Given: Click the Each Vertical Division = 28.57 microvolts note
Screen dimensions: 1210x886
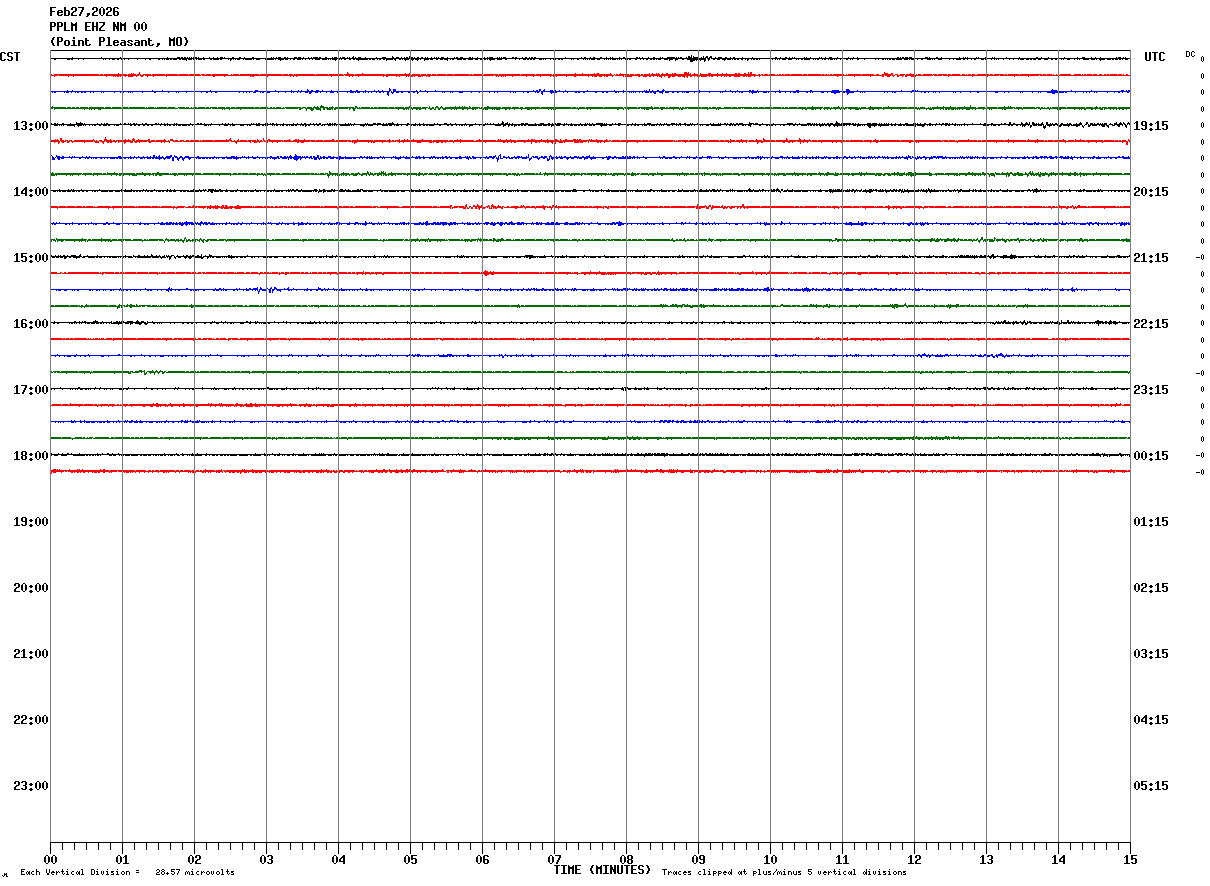Looking at the screenshot, I should (127, 873).
